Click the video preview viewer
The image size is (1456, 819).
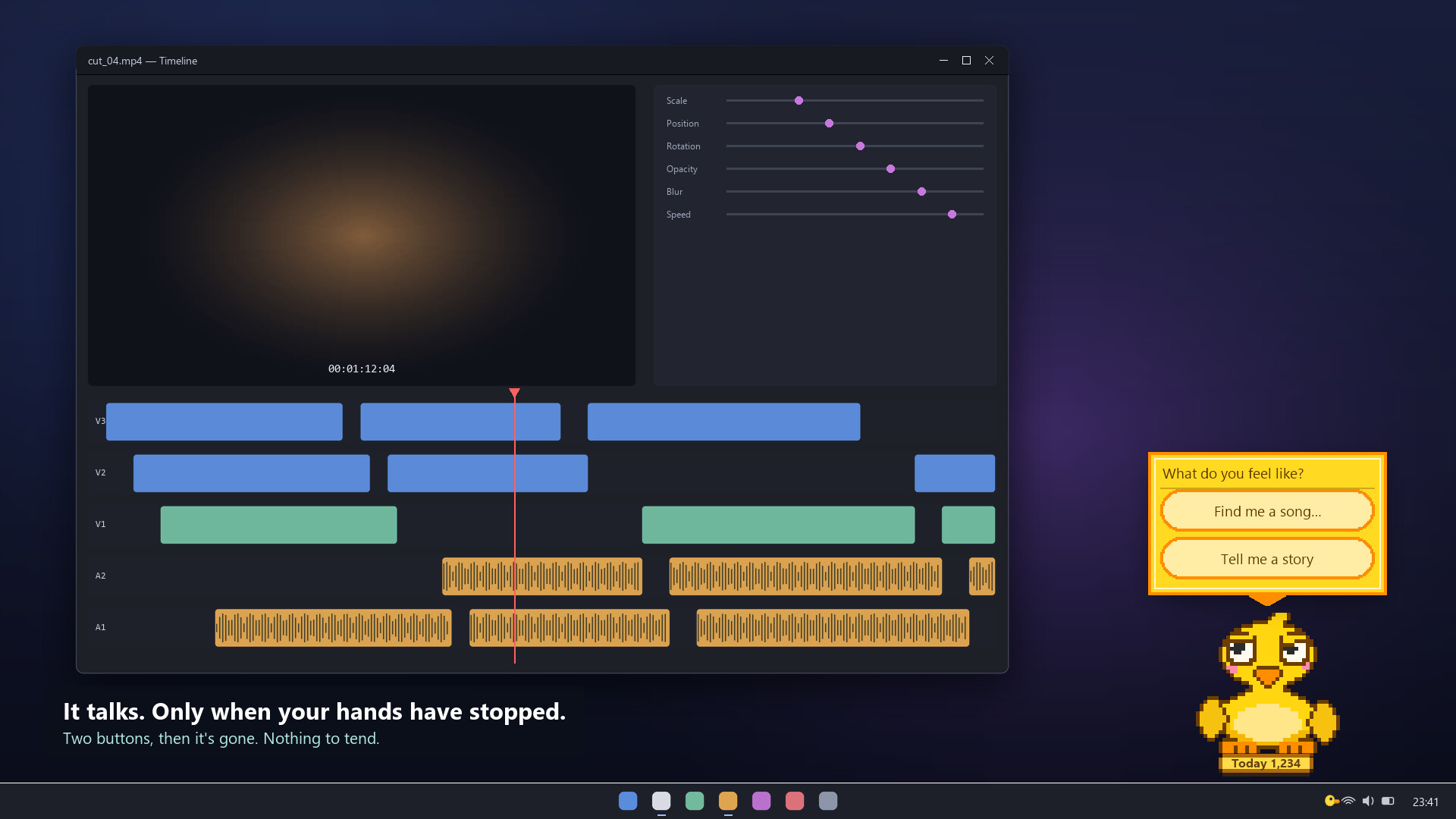pyautogui.click(x=362, y=235)
